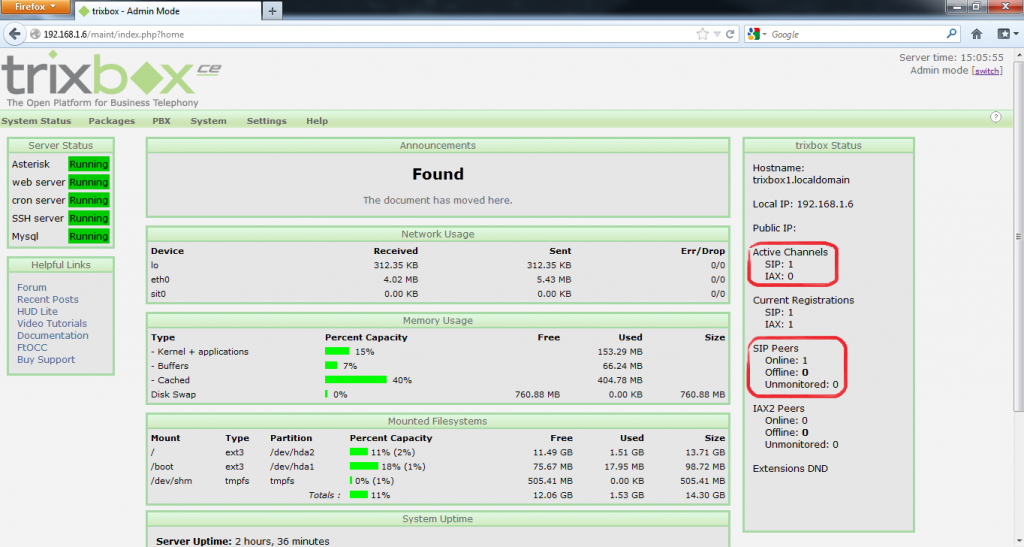Open the FtOCC link
1024x547 pixels.
click(x=32, y=348)
